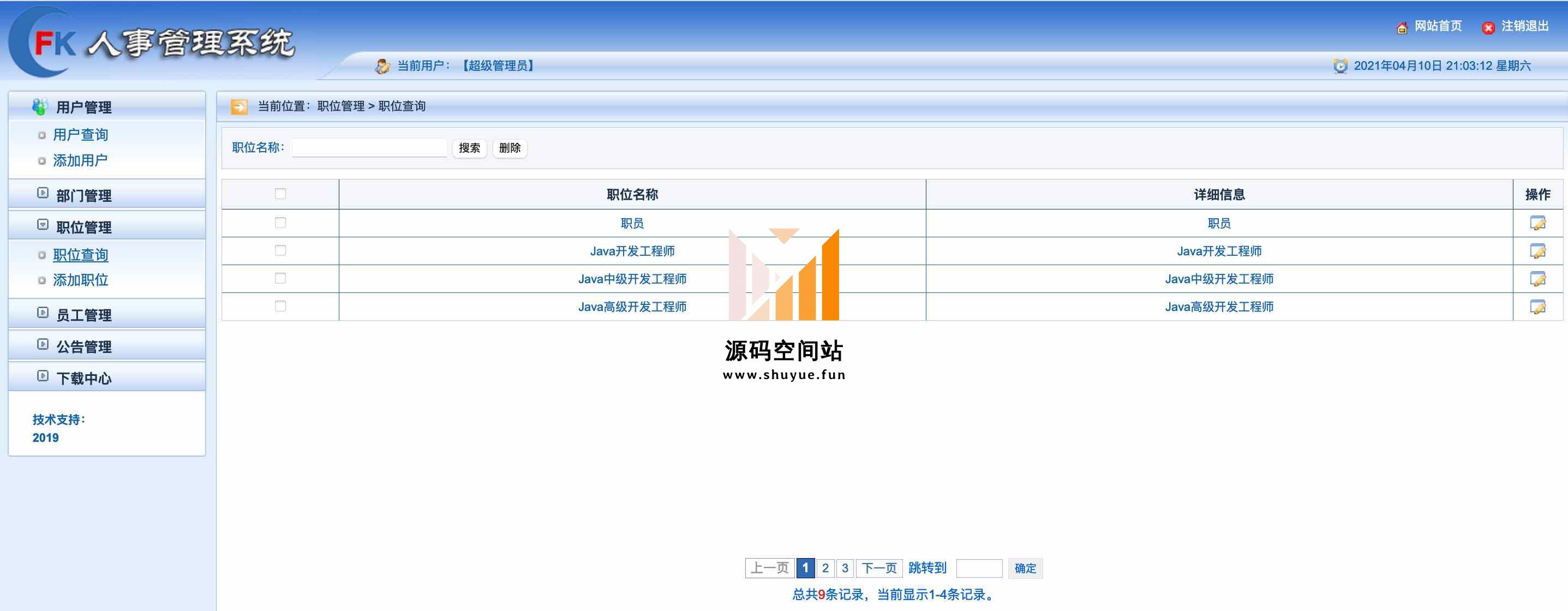Click the 部门管理 menu header label

(84, 195)
